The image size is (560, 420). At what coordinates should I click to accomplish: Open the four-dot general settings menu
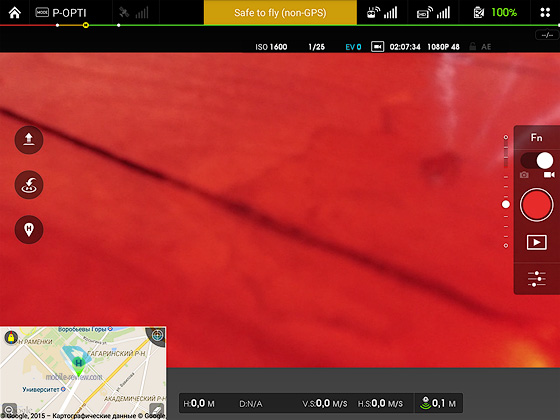pos(545,13)
